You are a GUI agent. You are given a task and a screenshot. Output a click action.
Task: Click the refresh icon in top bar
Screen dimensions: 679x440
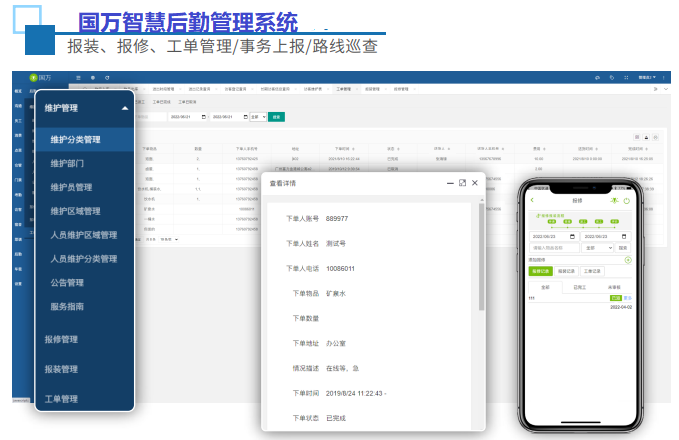(107, 77)
